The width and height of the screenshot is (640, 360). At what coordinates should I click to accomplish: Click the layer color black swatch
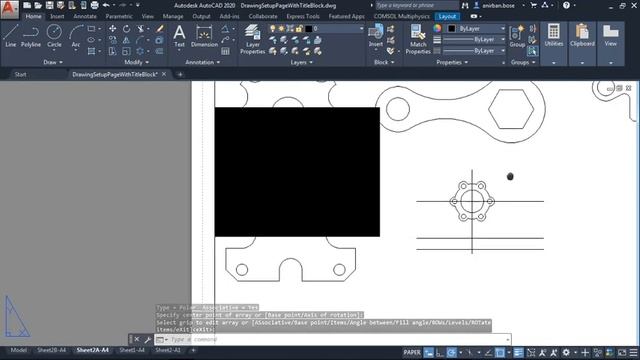coord(309,29)
